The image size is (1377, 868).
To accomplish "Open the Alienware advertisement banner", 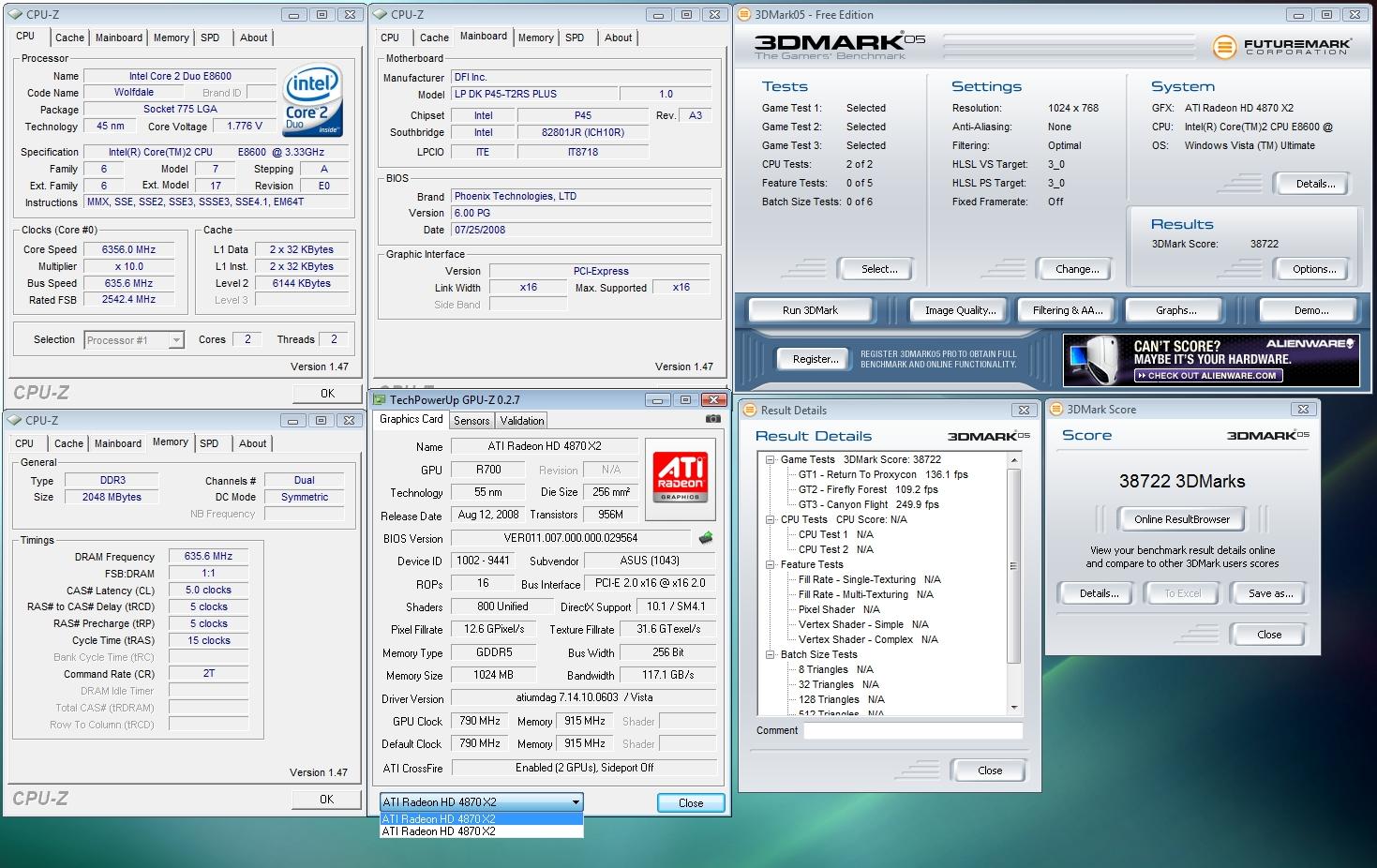I will pyautogui.click(x=1211, y=360).
